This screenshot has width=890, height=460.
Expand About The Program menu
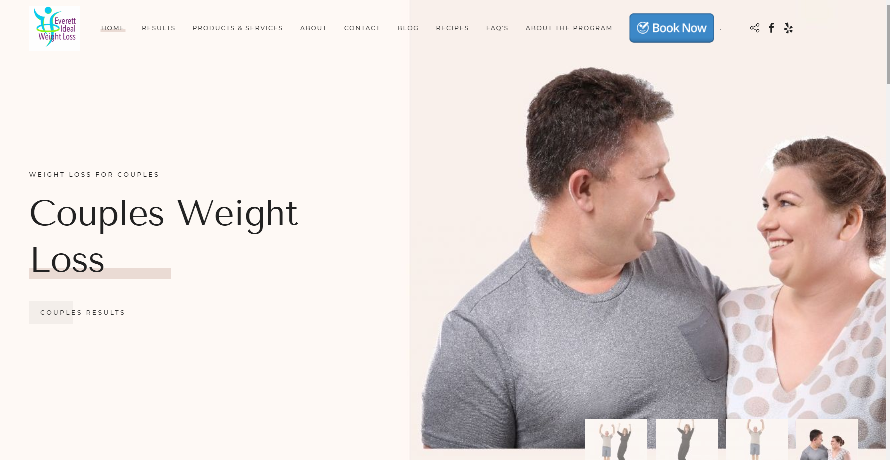pos(569,28)
